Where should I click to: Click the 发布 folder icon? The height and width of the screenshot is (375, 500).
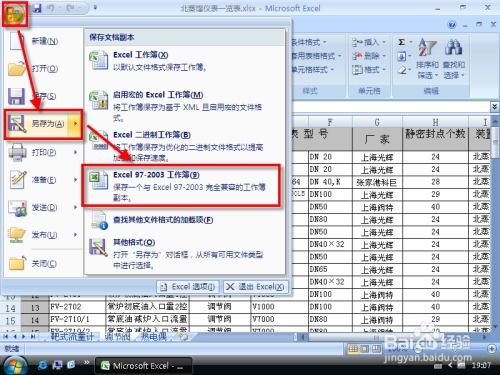(x=17, y=235)
